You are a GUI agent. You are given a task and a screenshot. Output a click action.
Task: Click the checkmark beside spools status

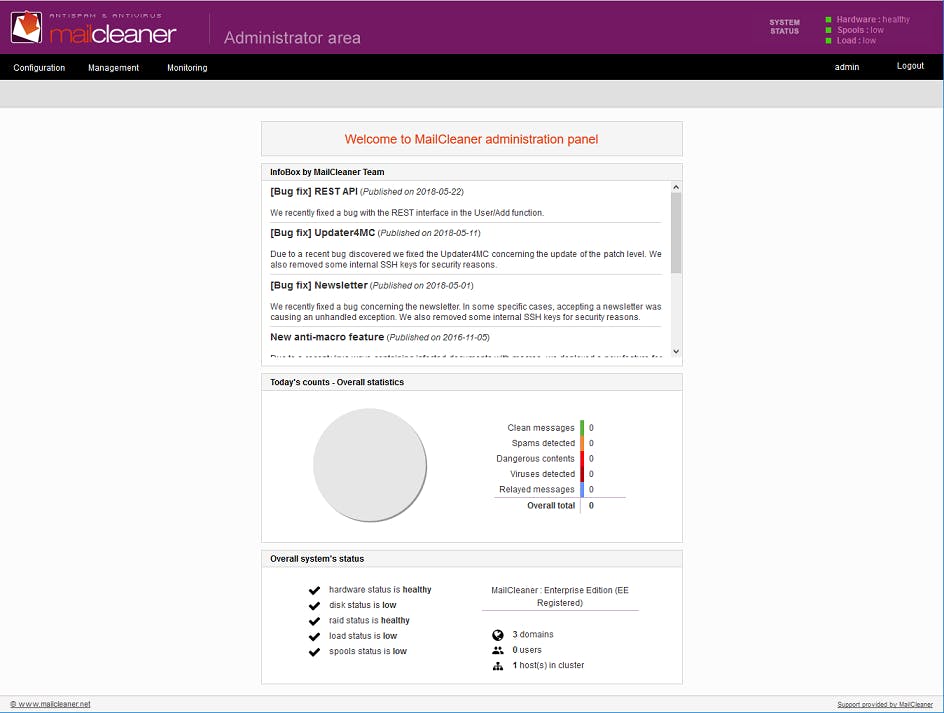314,652
